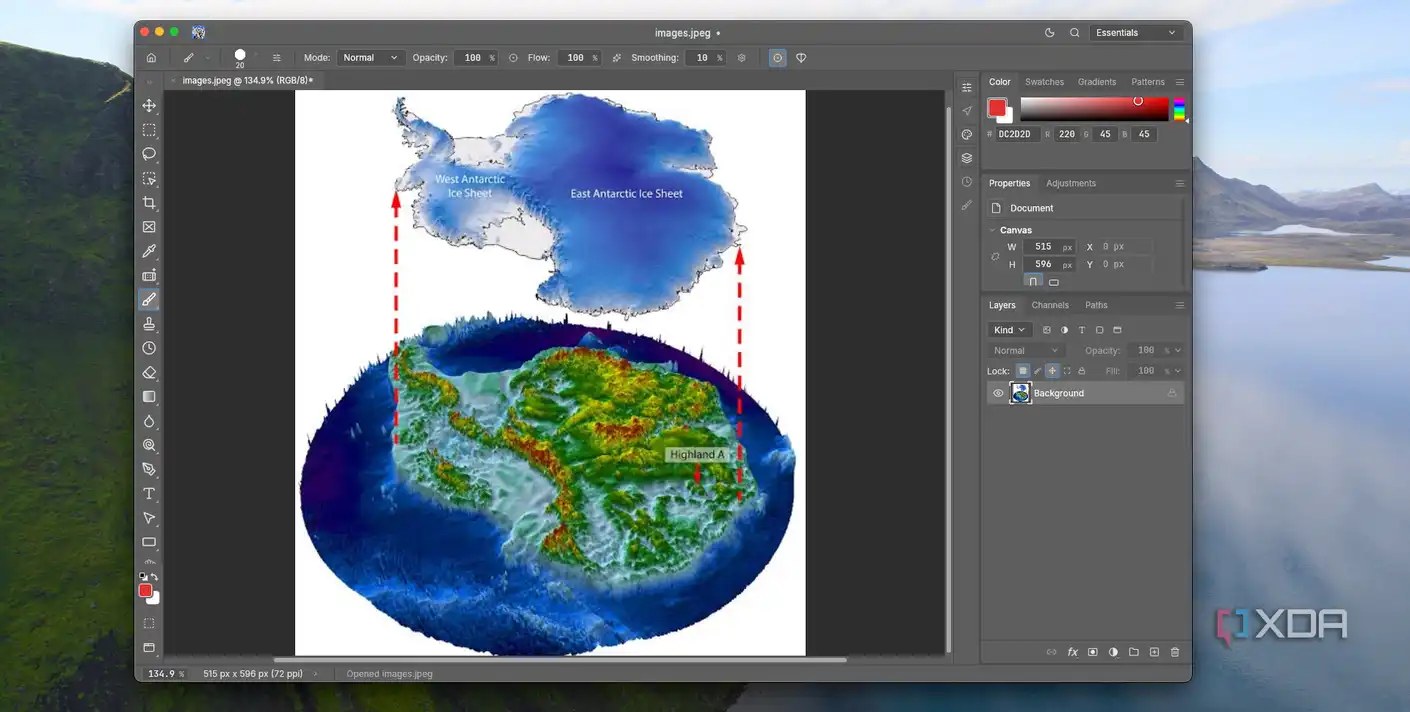Toggle Quick Mask mode
This screenshot has height=712, width=1410.
point(149,623)
